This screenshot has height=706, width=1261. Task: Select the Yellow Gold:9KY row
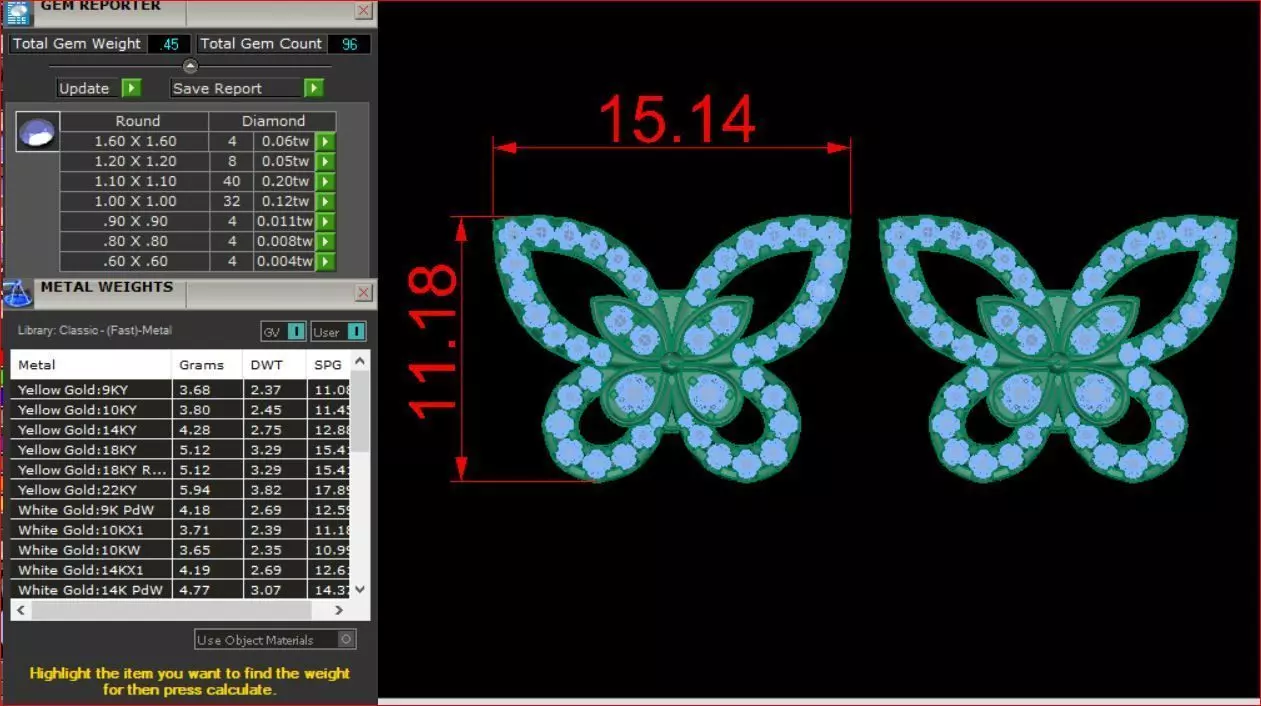tap(182, 390)
